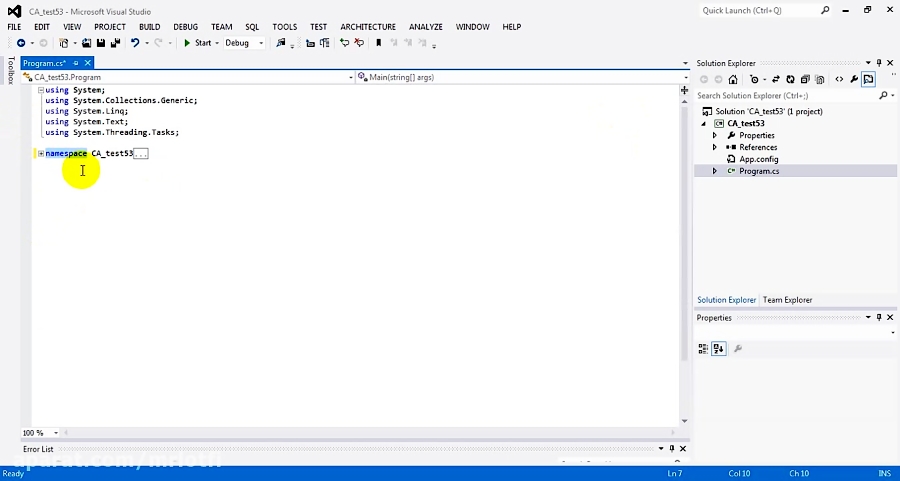900x481 pixels.
Task: Click Refresh icon in Solution Explorer toolbar
Action: (x=791, y=79)
